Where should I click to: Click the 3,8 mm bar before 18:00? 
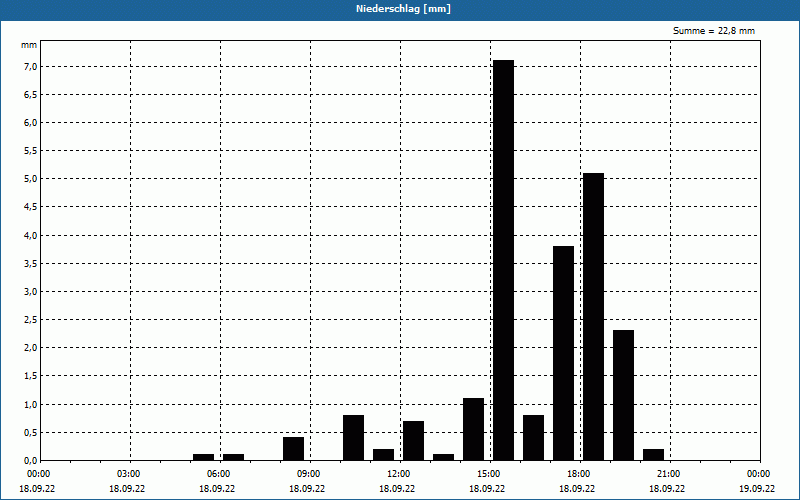coord(563,353)
